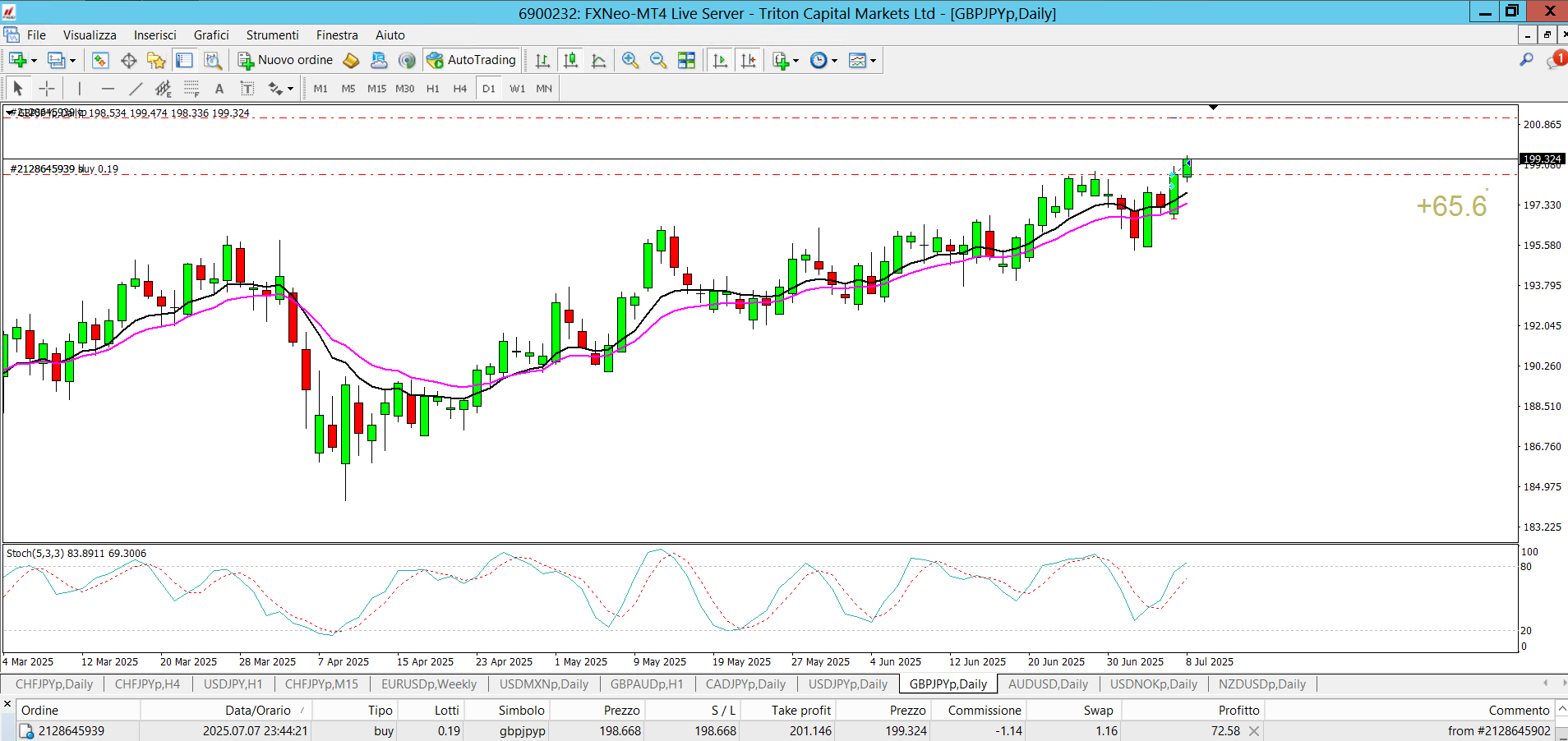Viewport: 1568px width, 741px height.
Task: Switch to M15 timeframe
Action: [x=376, y=88]
